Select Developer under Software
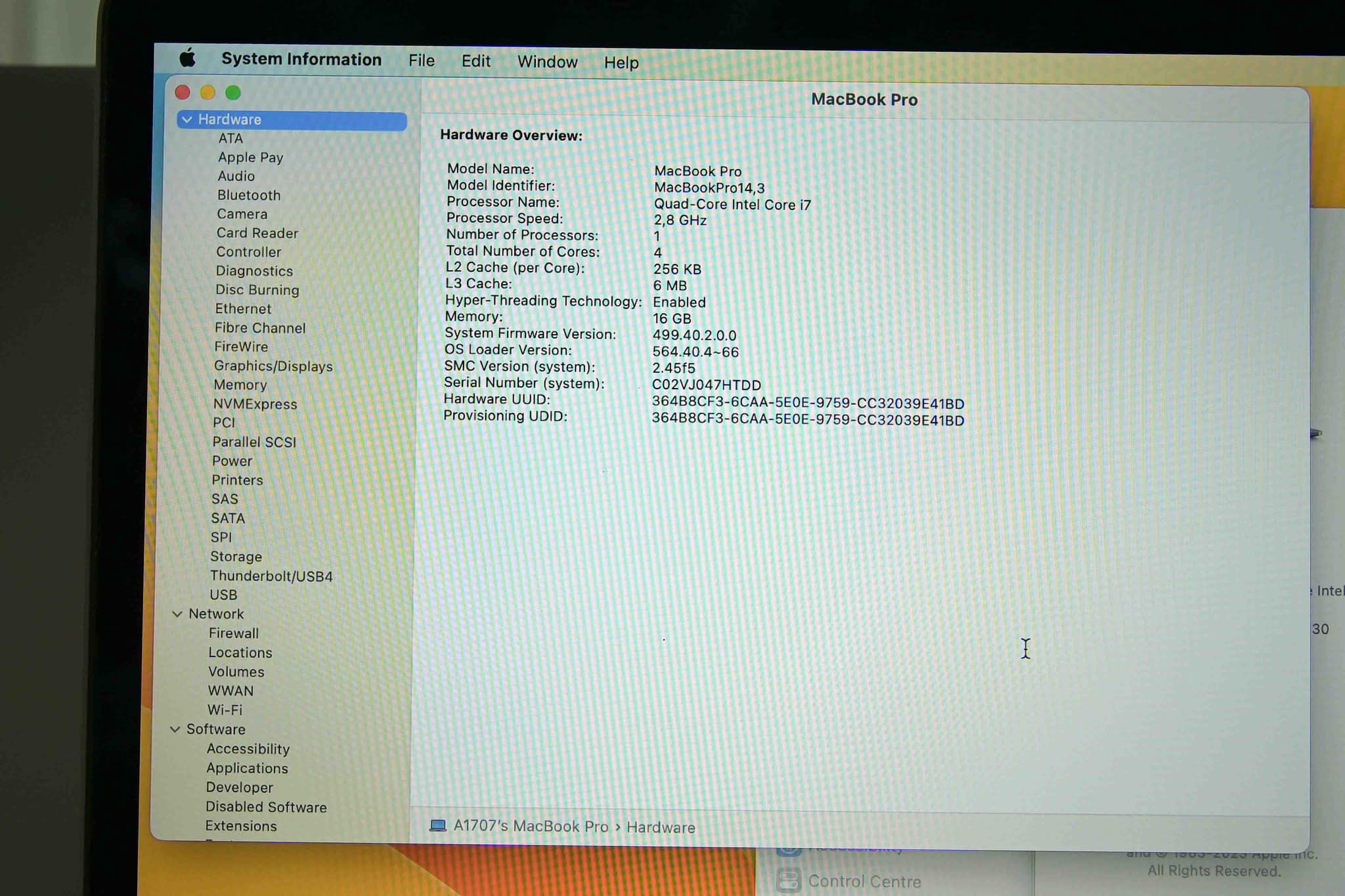1345x896 pixels. [240, 787]
